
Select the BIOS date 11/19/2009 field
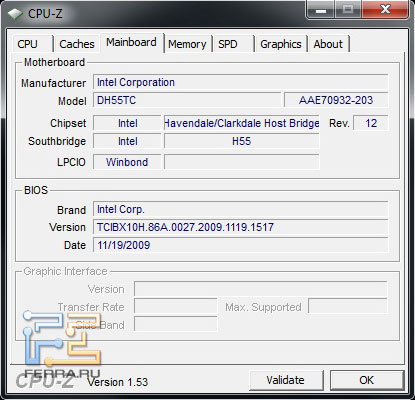click(241, 245)
